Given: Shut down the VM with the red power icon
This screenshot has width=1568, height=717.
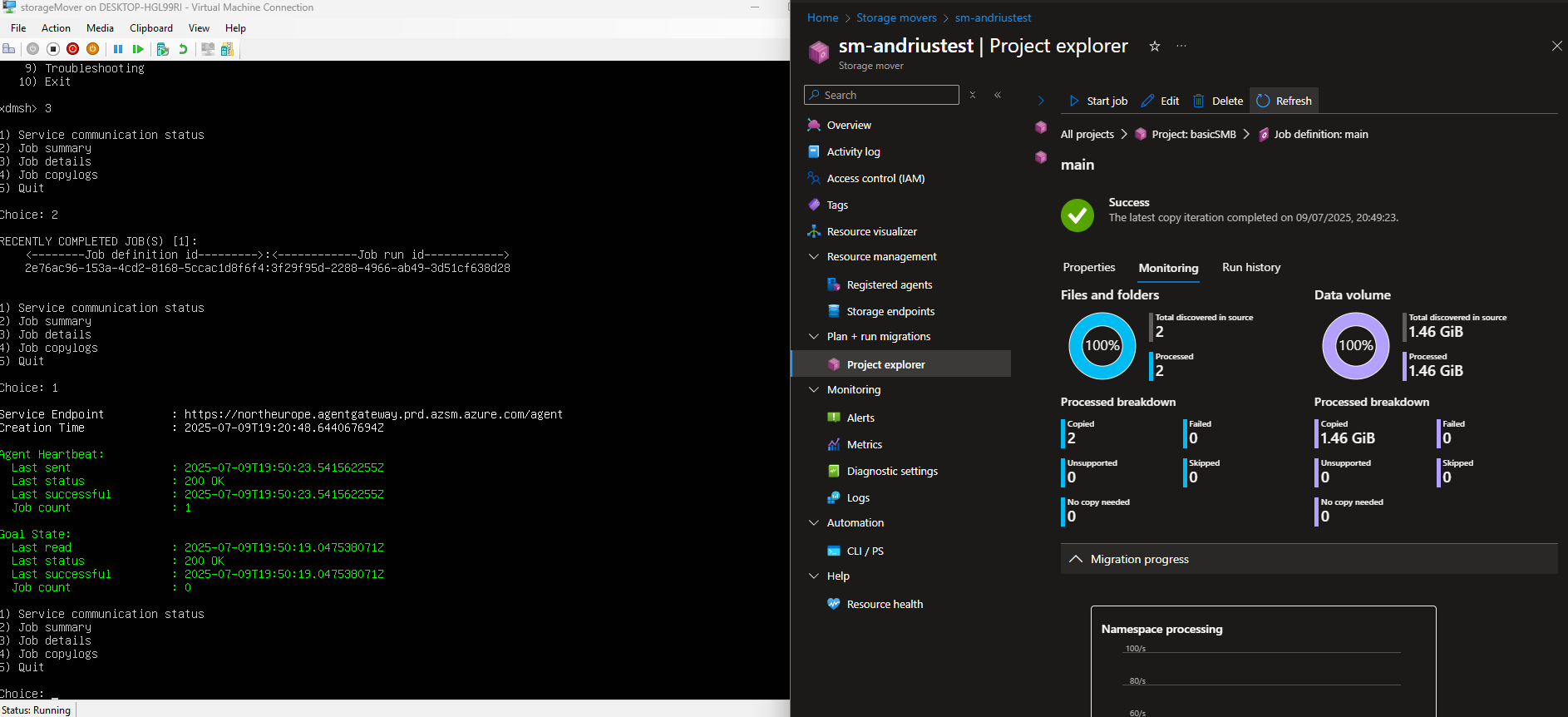Looking at the screenshot, I should 73,49.
